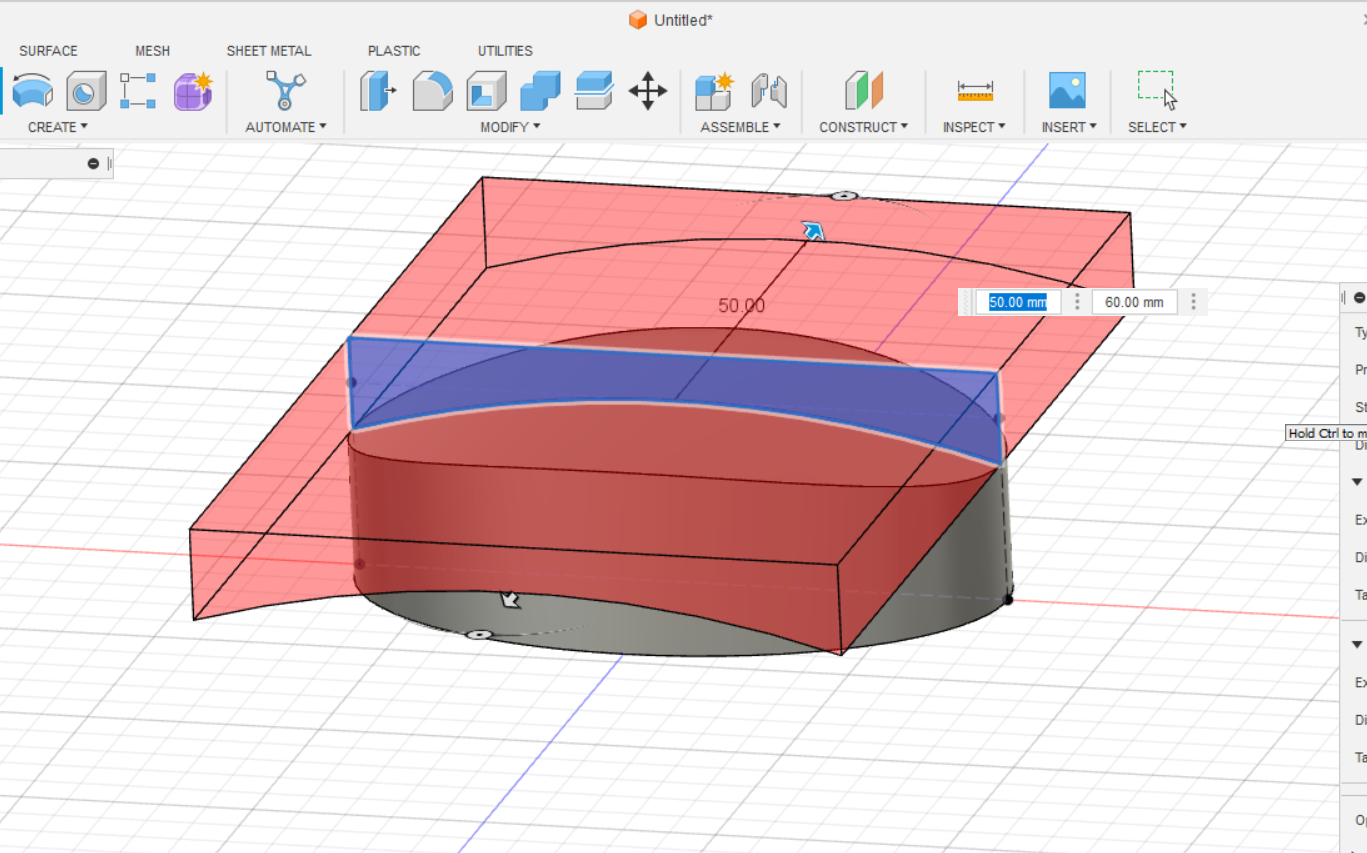
Task: Collapse the second dialog section triangle
Action: click(x=1357, y=645)
